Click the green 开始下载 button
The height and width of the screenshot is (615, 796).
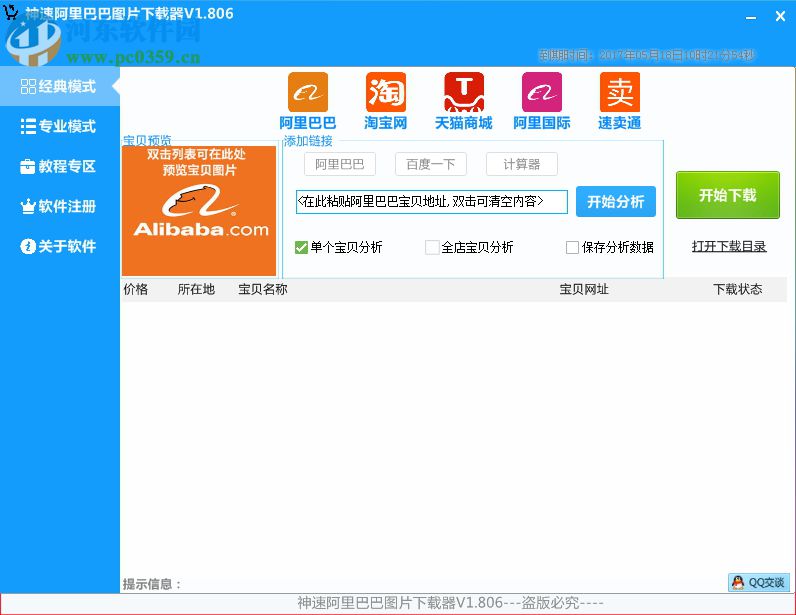coord(727,195)
